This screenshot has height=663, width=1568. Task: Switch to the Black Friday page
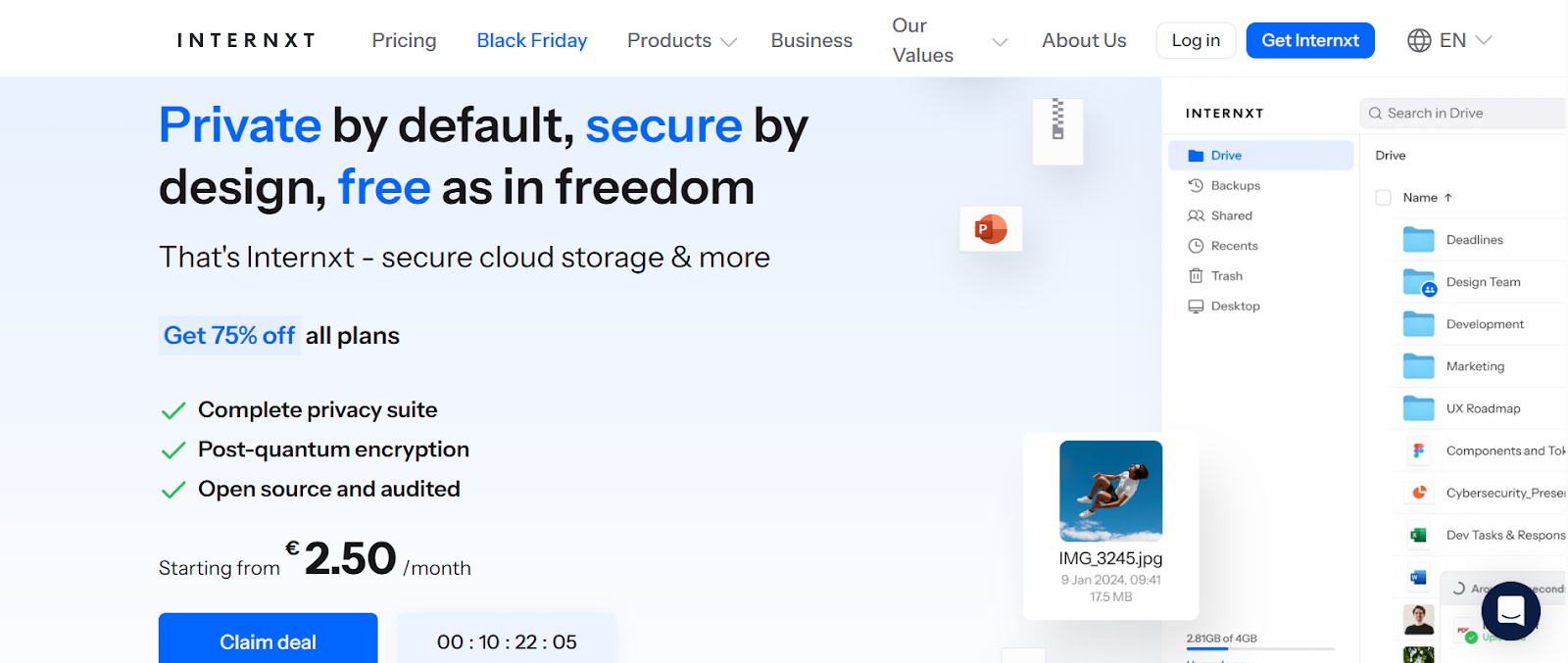pos(531,40)
